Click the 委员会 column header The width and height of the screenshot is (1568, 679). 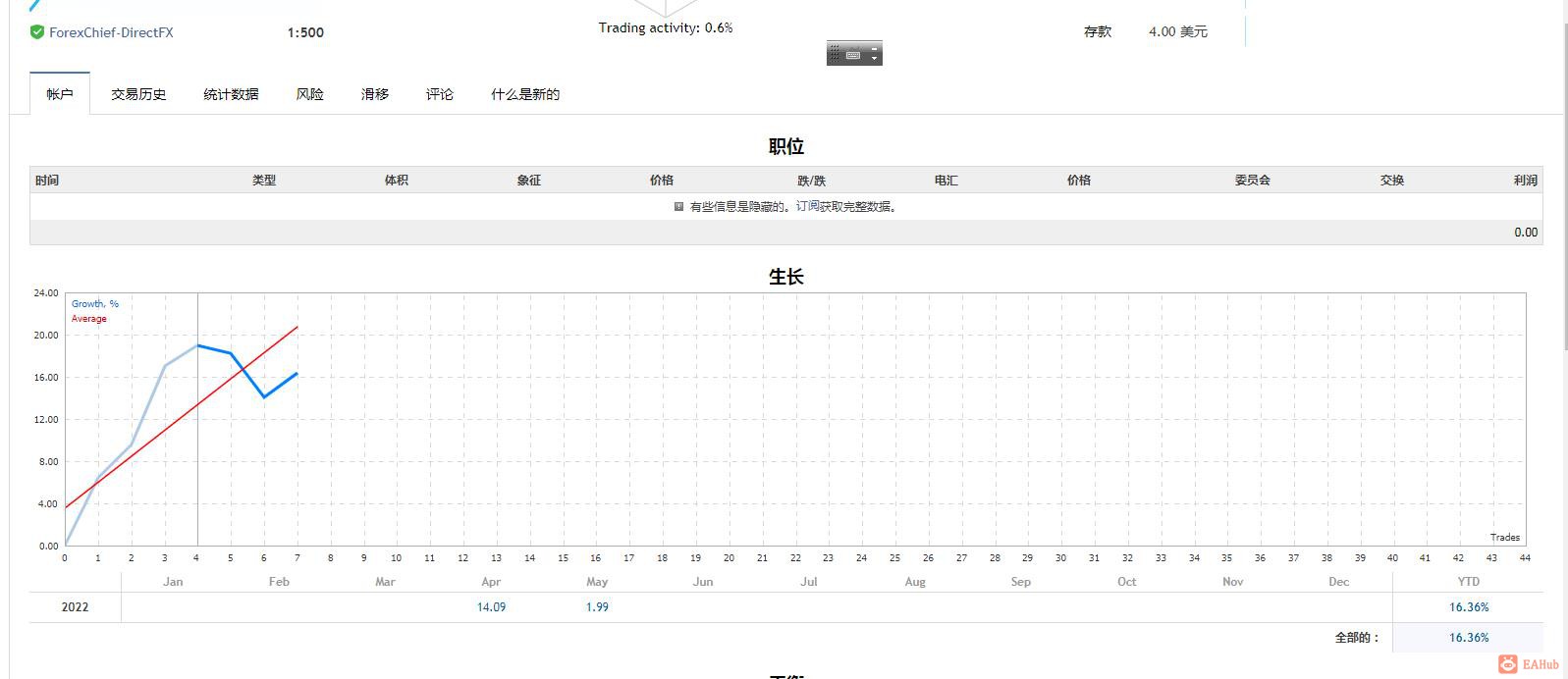click(1253, 180)
